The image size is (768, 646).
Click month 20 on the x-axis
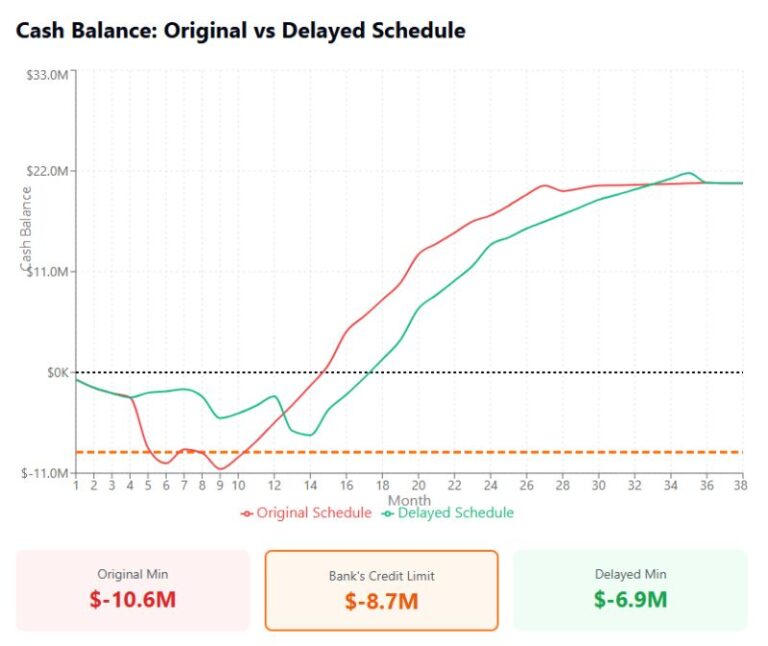pos(419,486)
